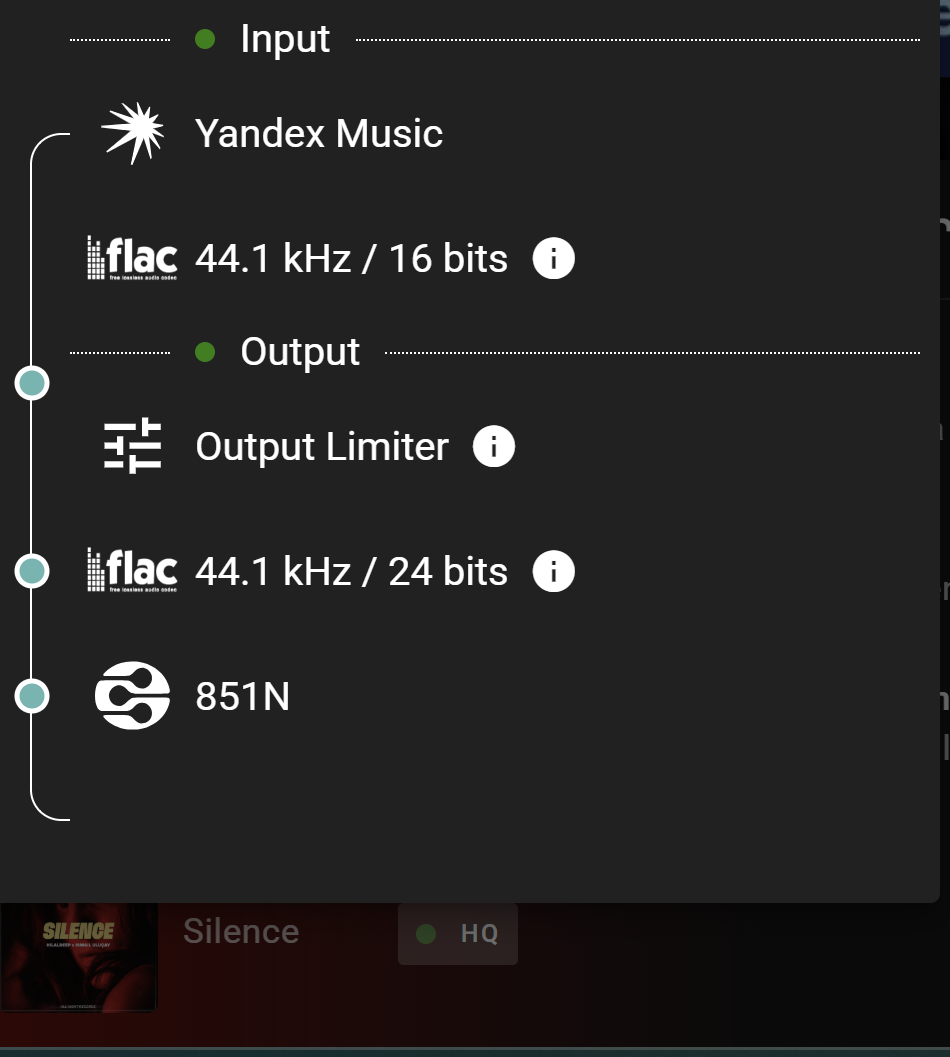950x1057 pixels.
Task: Click the 851N player name
Action: point(243,696)
